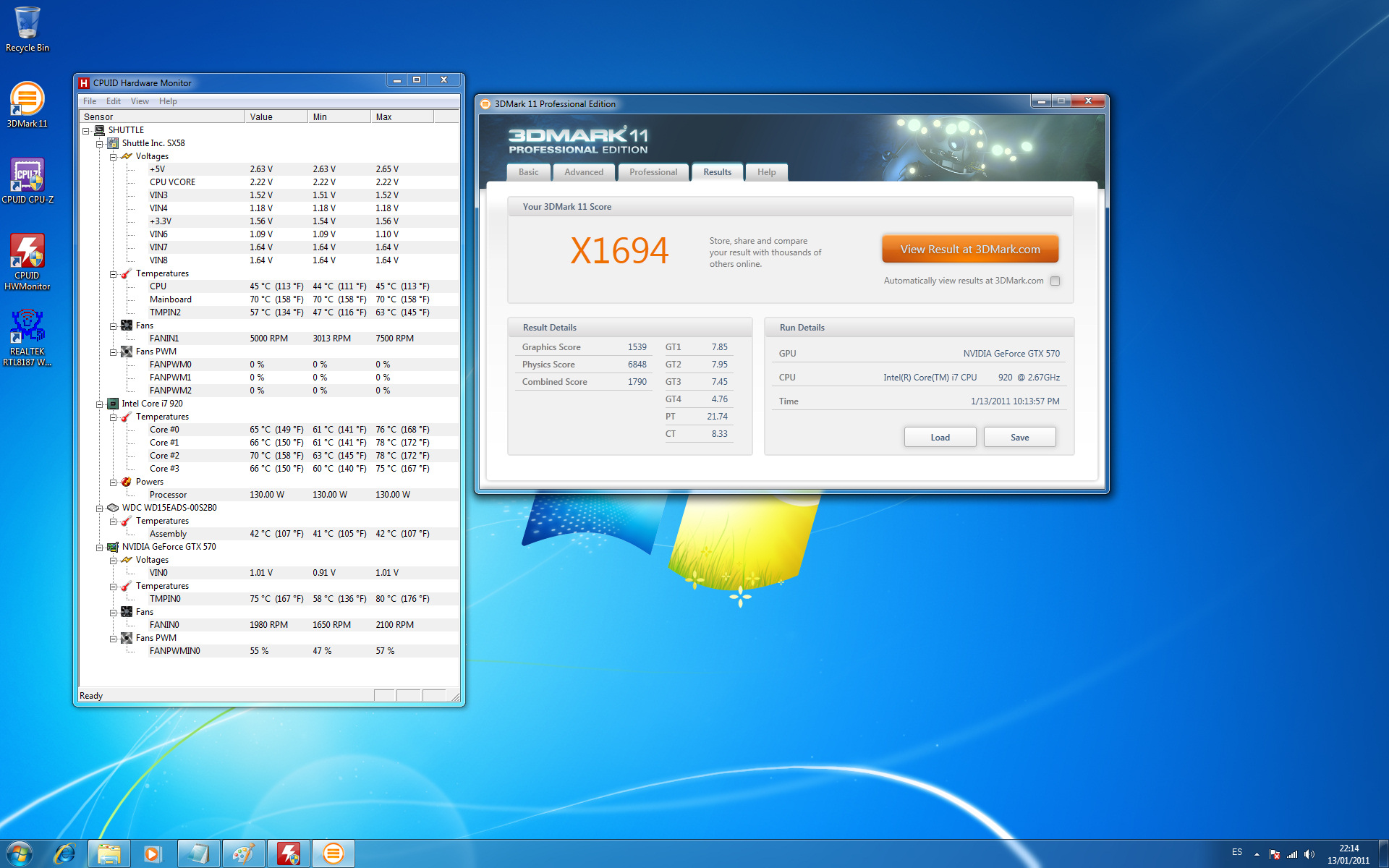
Task: Open Windows Media Player from taskbar
Action: 153,854
